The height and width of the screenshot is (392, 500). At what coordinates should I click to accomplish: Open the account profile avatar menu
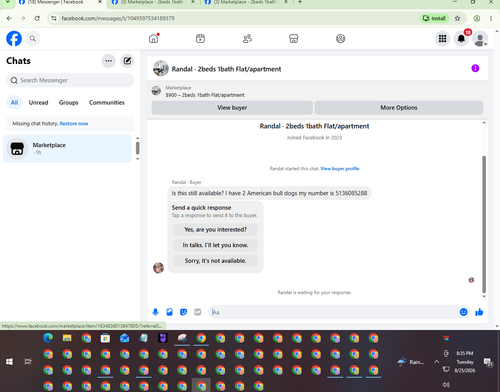480,39
